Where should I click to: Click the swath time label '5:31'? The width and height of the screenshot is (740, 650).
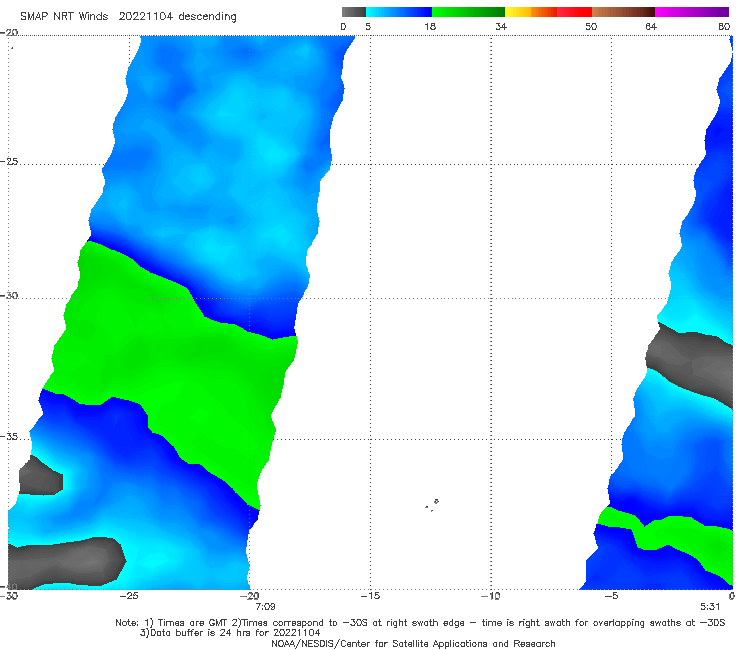[x=710, y=607]
